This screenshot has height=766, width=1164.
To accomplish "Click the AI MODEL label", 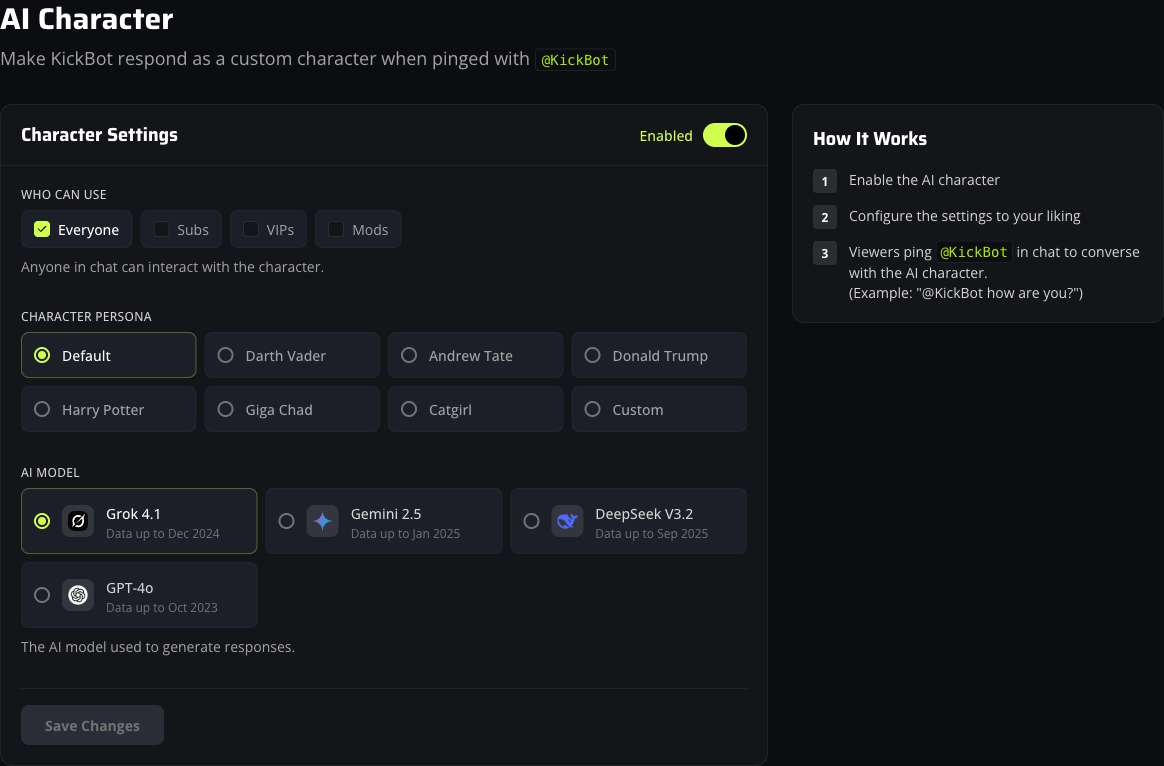I will tap(50, 472).
